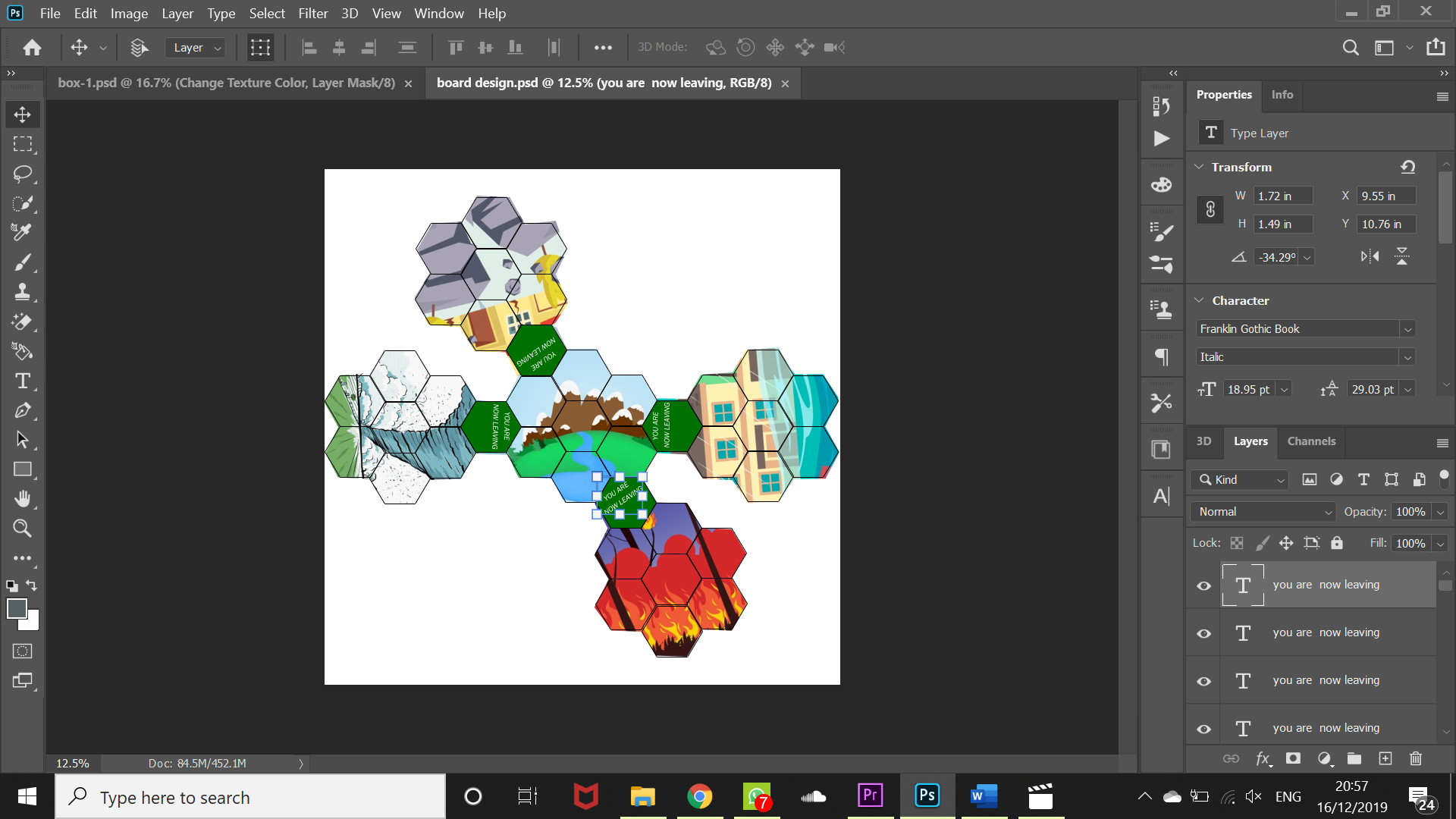Click the delete layer trash icon
Screen dimensions: 1456x819
[1415, 758]
